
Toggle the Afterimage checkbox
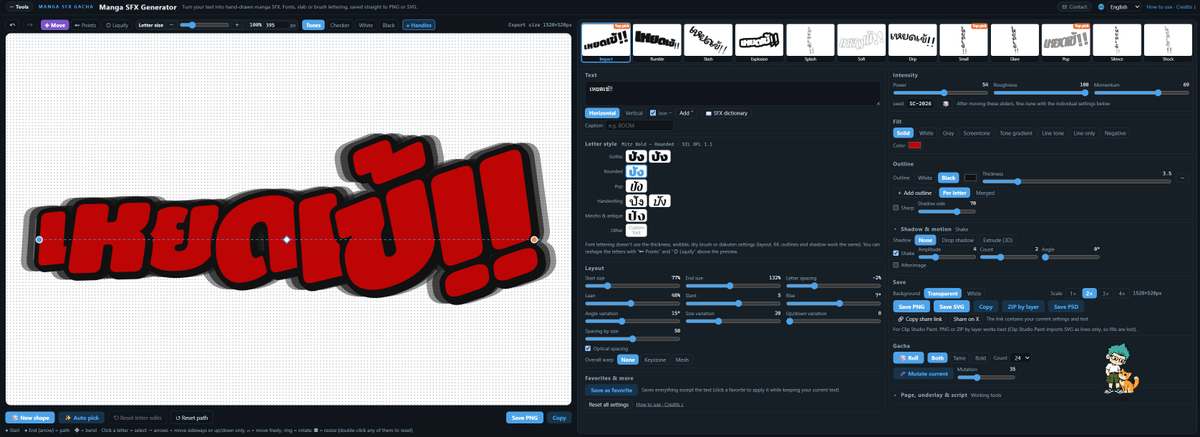896,264
